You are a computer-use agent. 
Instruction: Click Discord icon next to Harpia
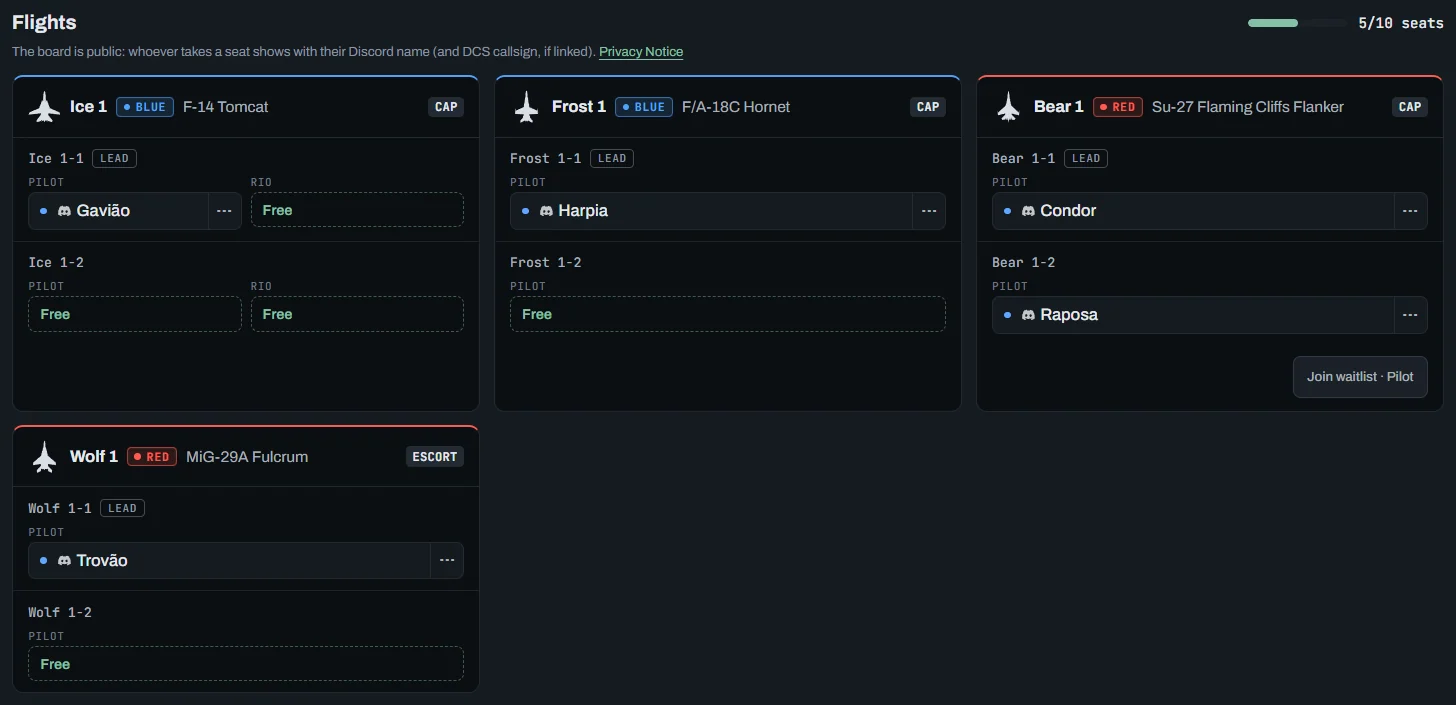pos(546,211)
